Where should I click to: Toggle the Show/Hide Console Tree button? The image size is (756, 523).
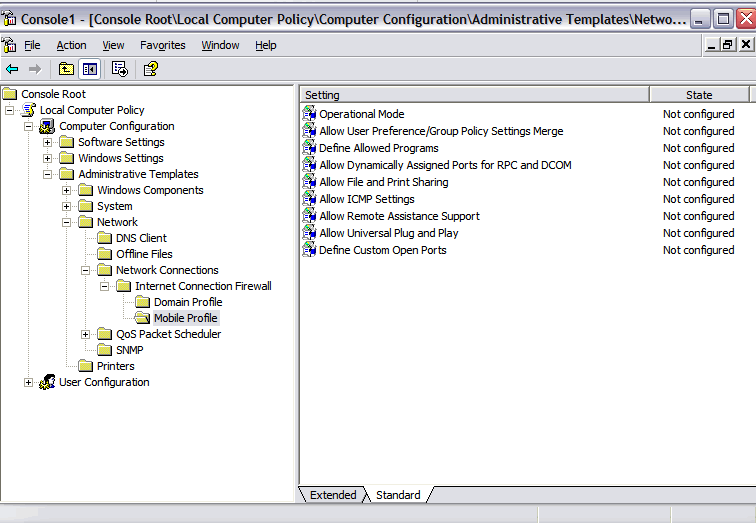(x=90, y=69)
